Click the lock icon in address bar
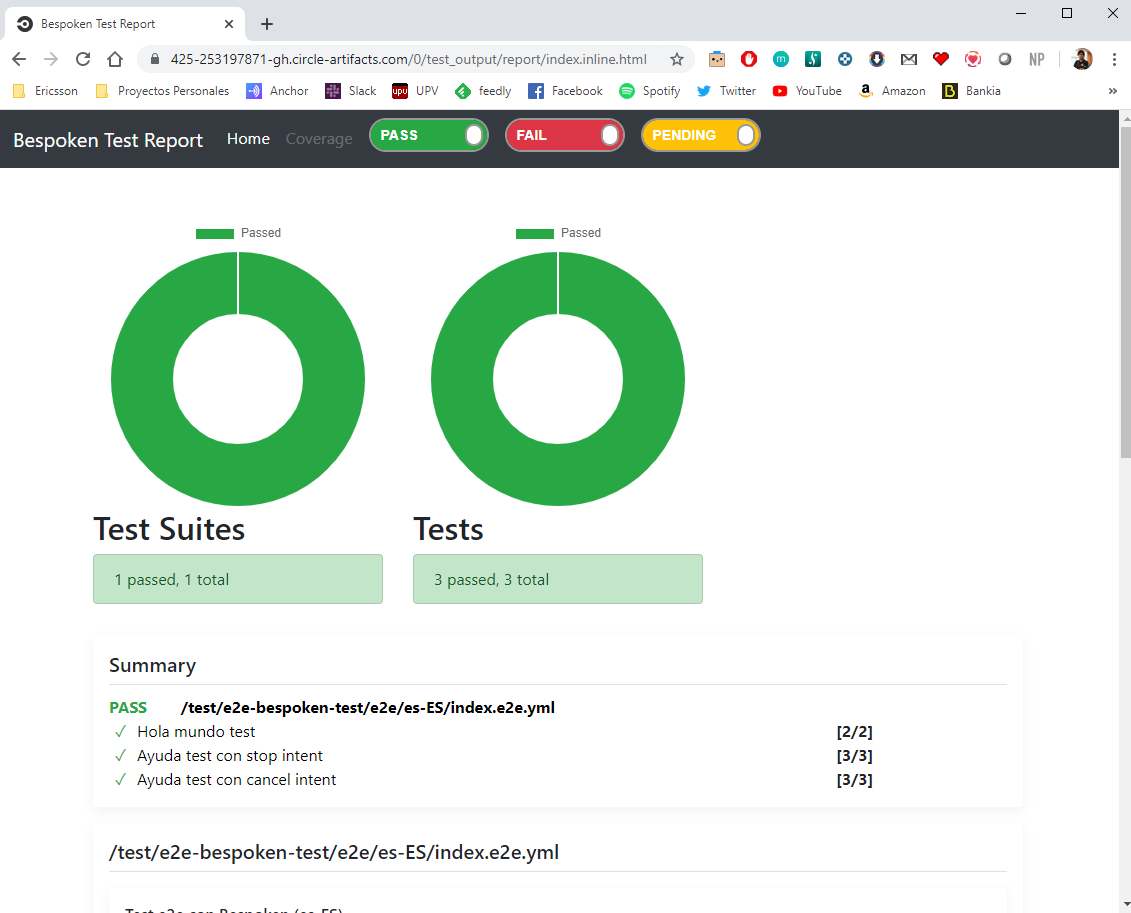Image resolution: width=1131 pixels, height=913 pixels. click(154, 59)
